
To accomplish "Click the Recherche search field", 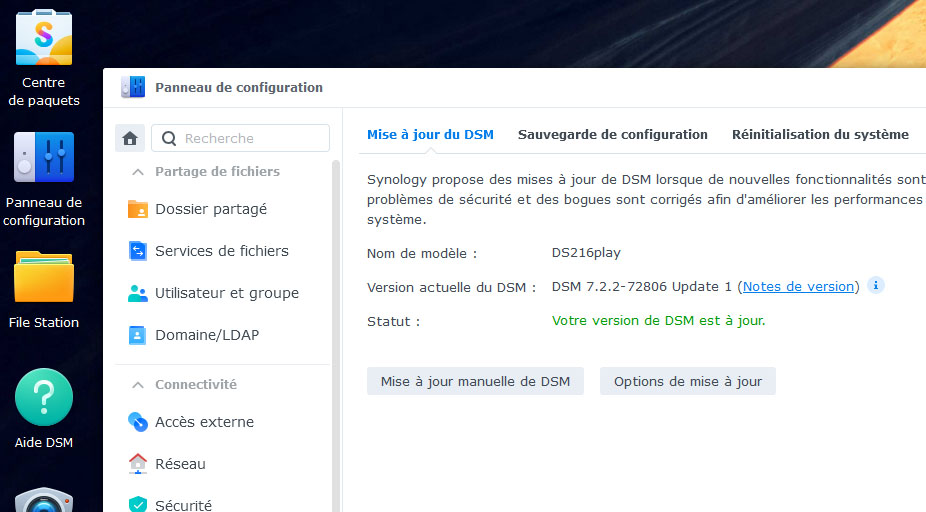I will [x=250, y=138].
